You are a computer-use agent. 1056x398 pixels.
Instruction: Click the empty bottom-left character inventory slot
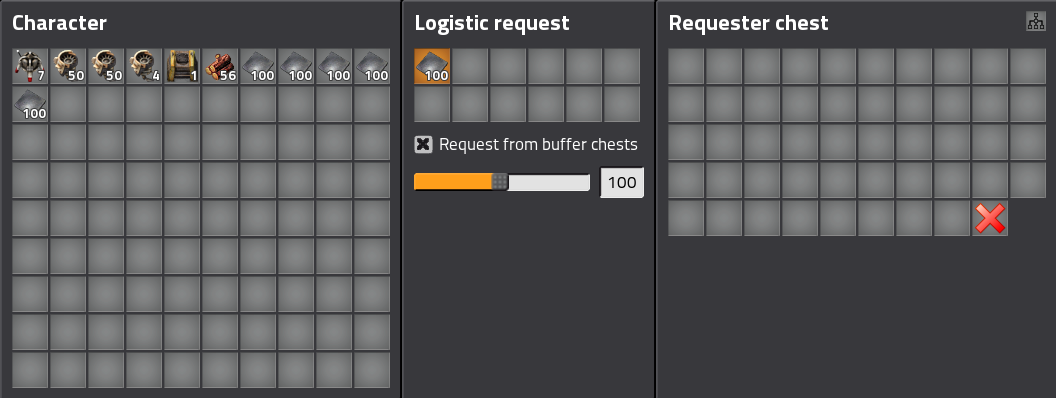(30, 370)
